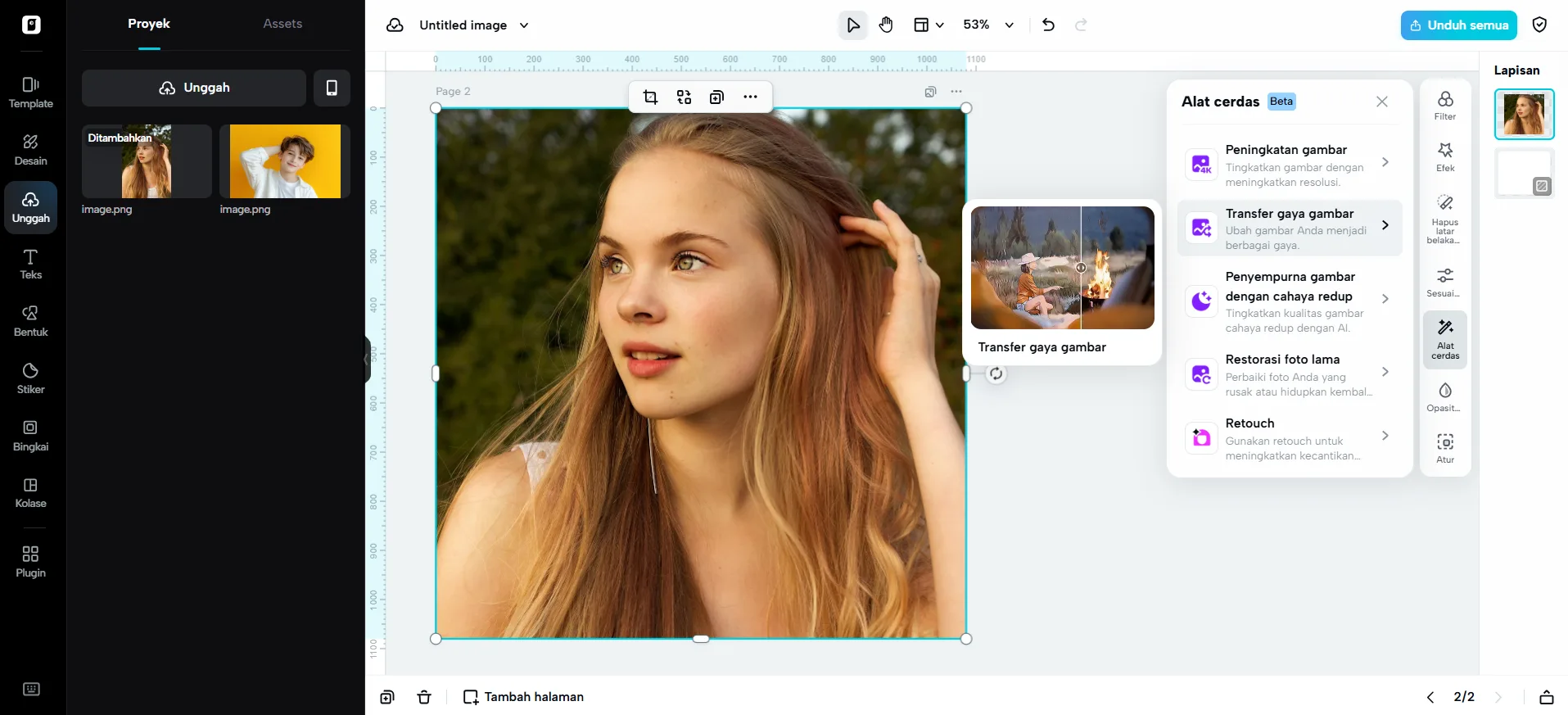Toggle the mobile device upload button
The image size is (1568, 715).
[x=332, y=88]
